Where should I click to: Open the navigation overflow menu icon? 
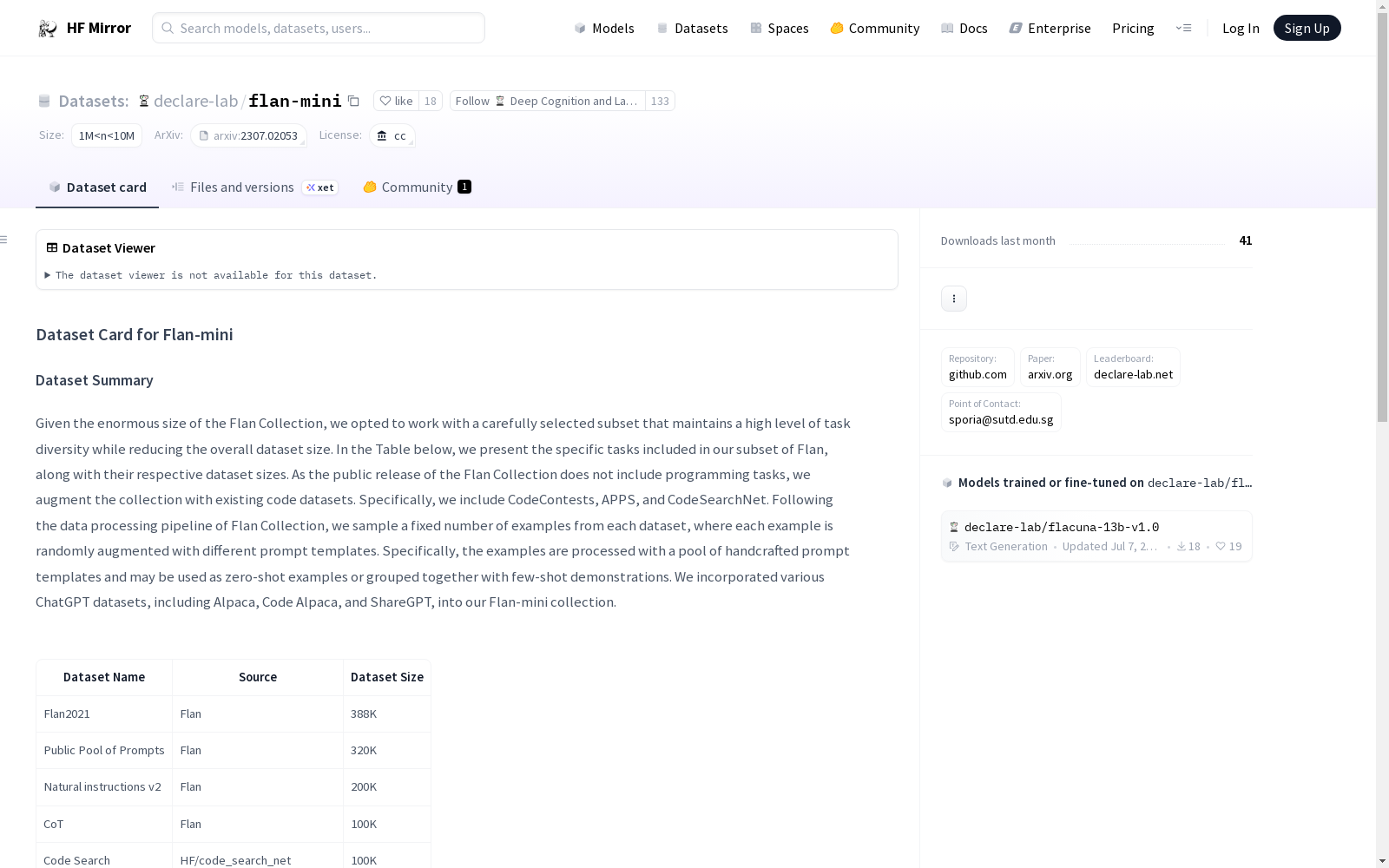1183,28
